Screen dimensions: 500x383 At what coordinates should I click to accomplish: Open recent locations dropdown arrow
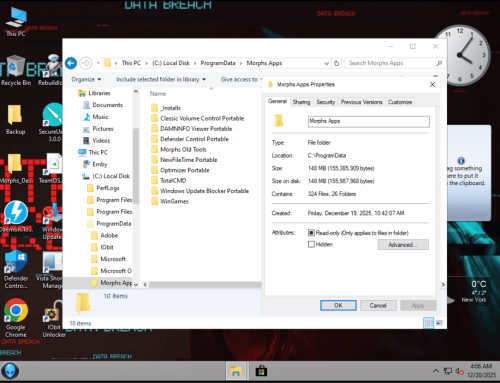98,63
